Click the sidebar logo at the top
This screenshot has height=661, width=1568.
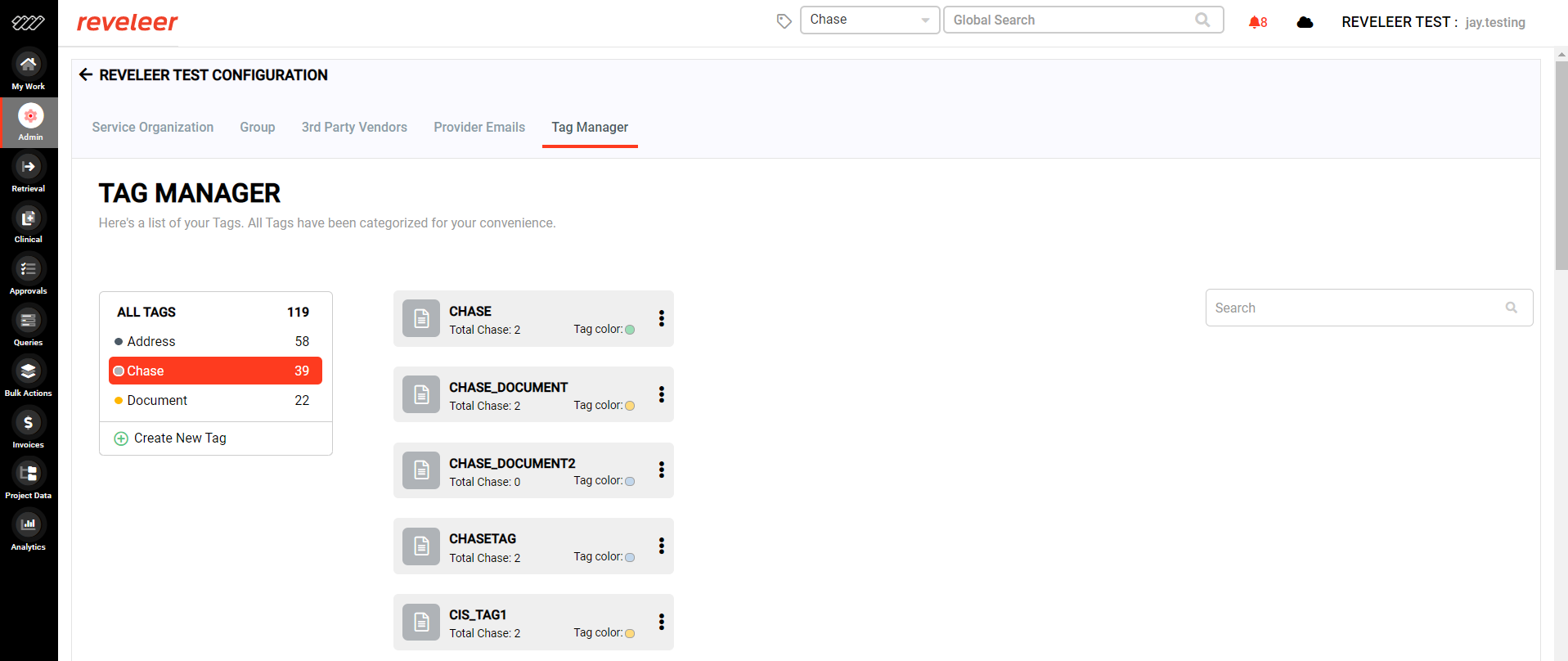tap(29, 23)
